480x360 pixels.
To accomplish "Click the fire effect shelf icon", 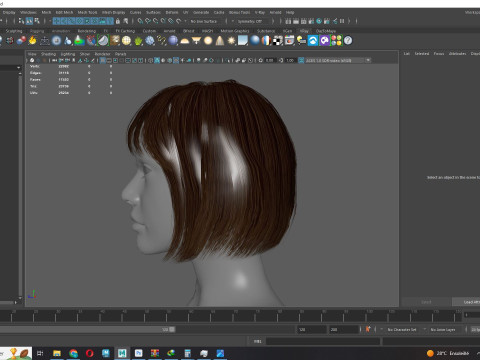I will click(x=32, y=41).
